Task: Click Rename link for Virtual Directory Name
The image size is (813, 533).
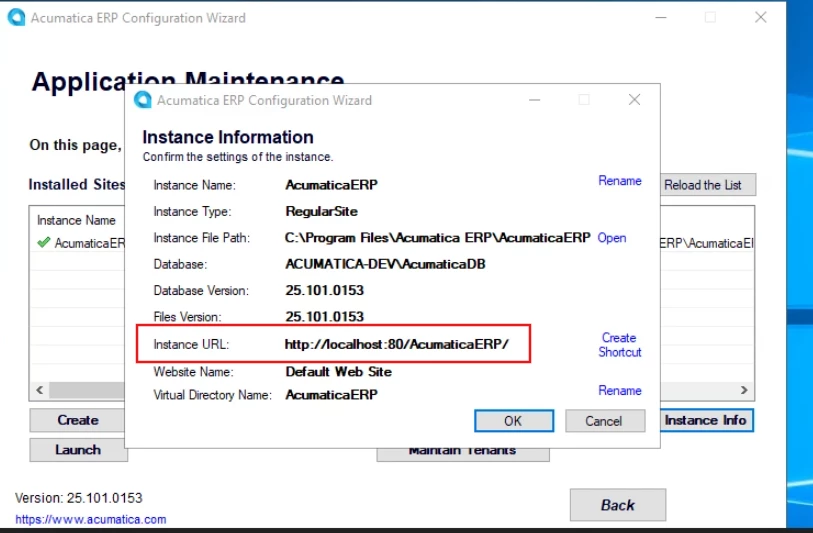Action: click(x=620, y=390)
